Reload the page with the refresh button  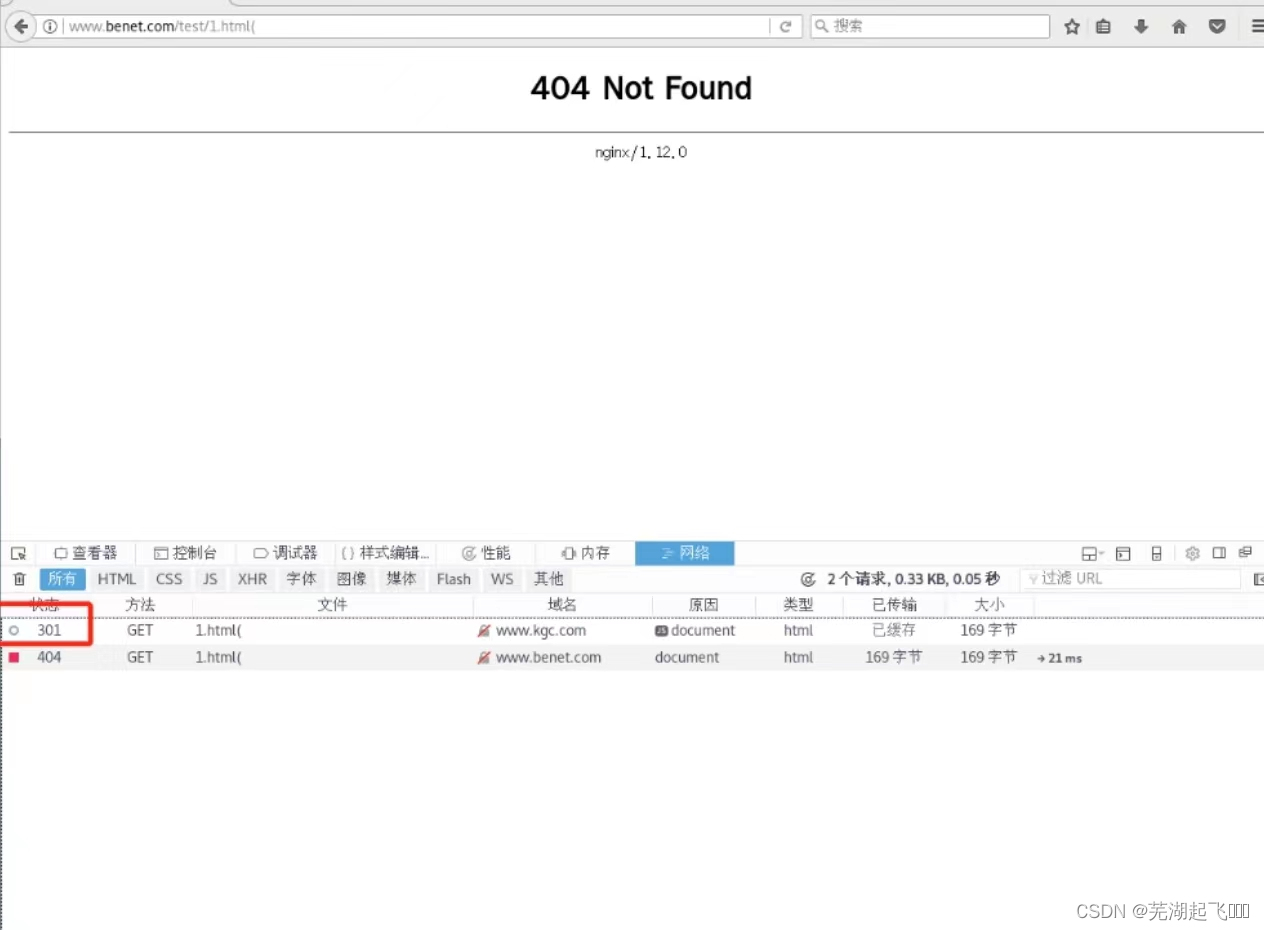coord(786,26)
